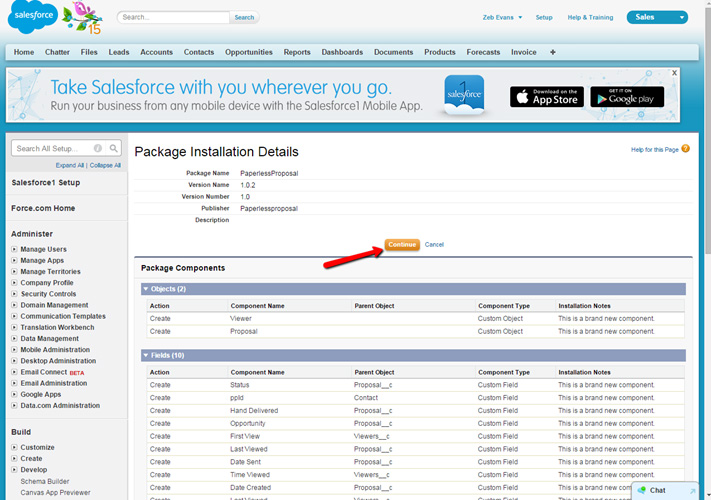Open the Reports tab
This screenshot has width=711, height=500.
click(x=297, y=52)
